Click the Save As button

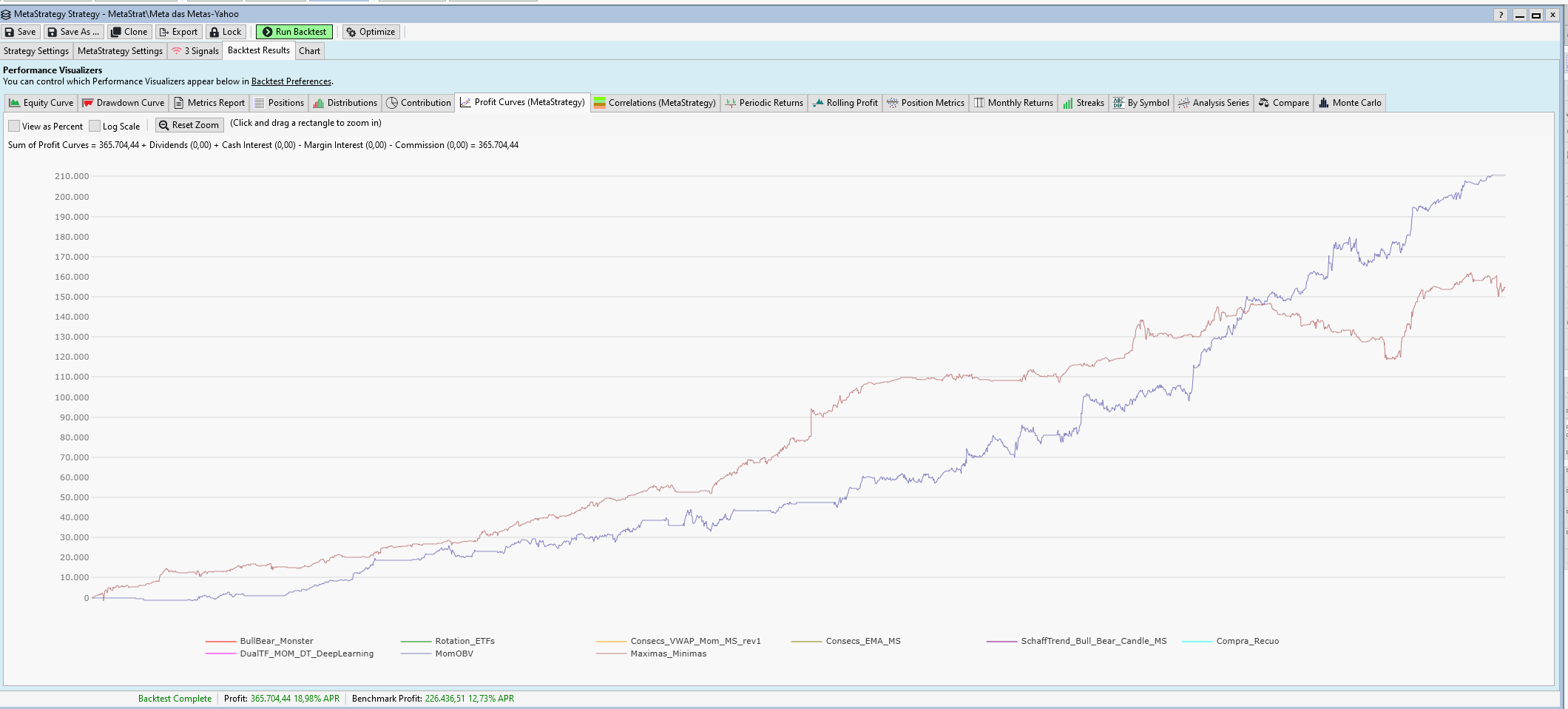point(72,32)
